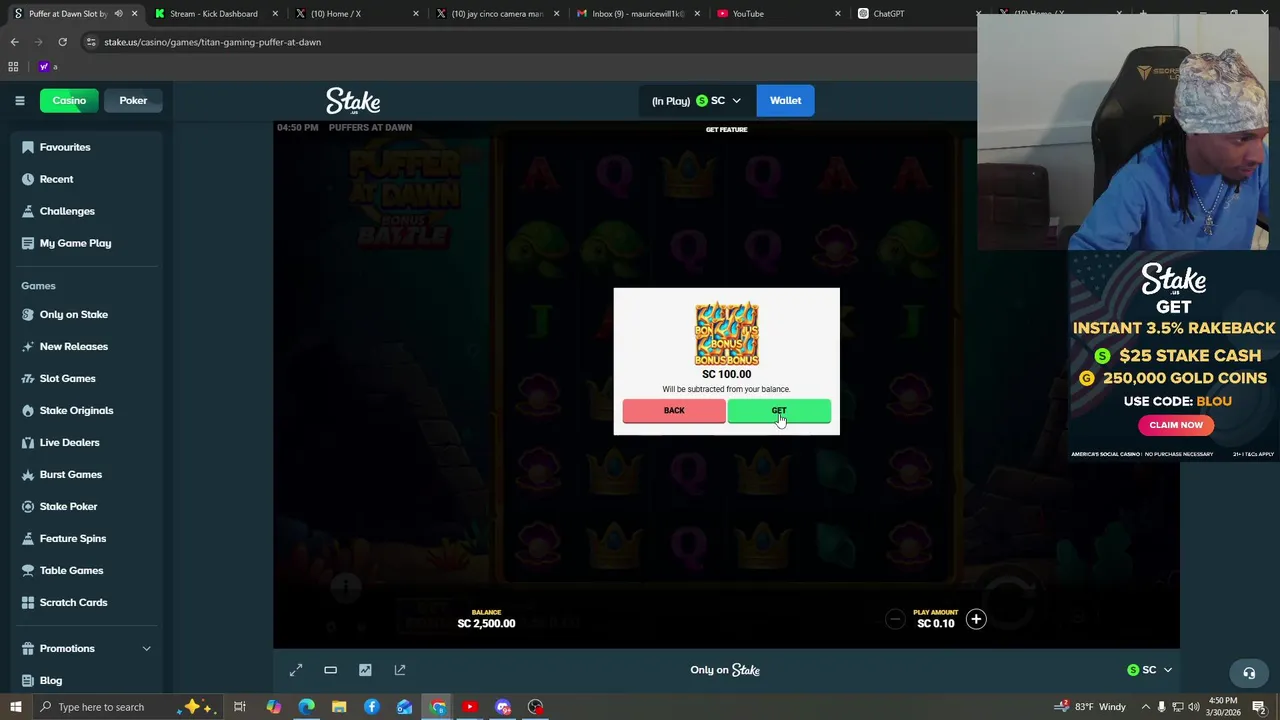
Task: Open the Stake sidebar hamburger menu
Action: coord(19,100)
